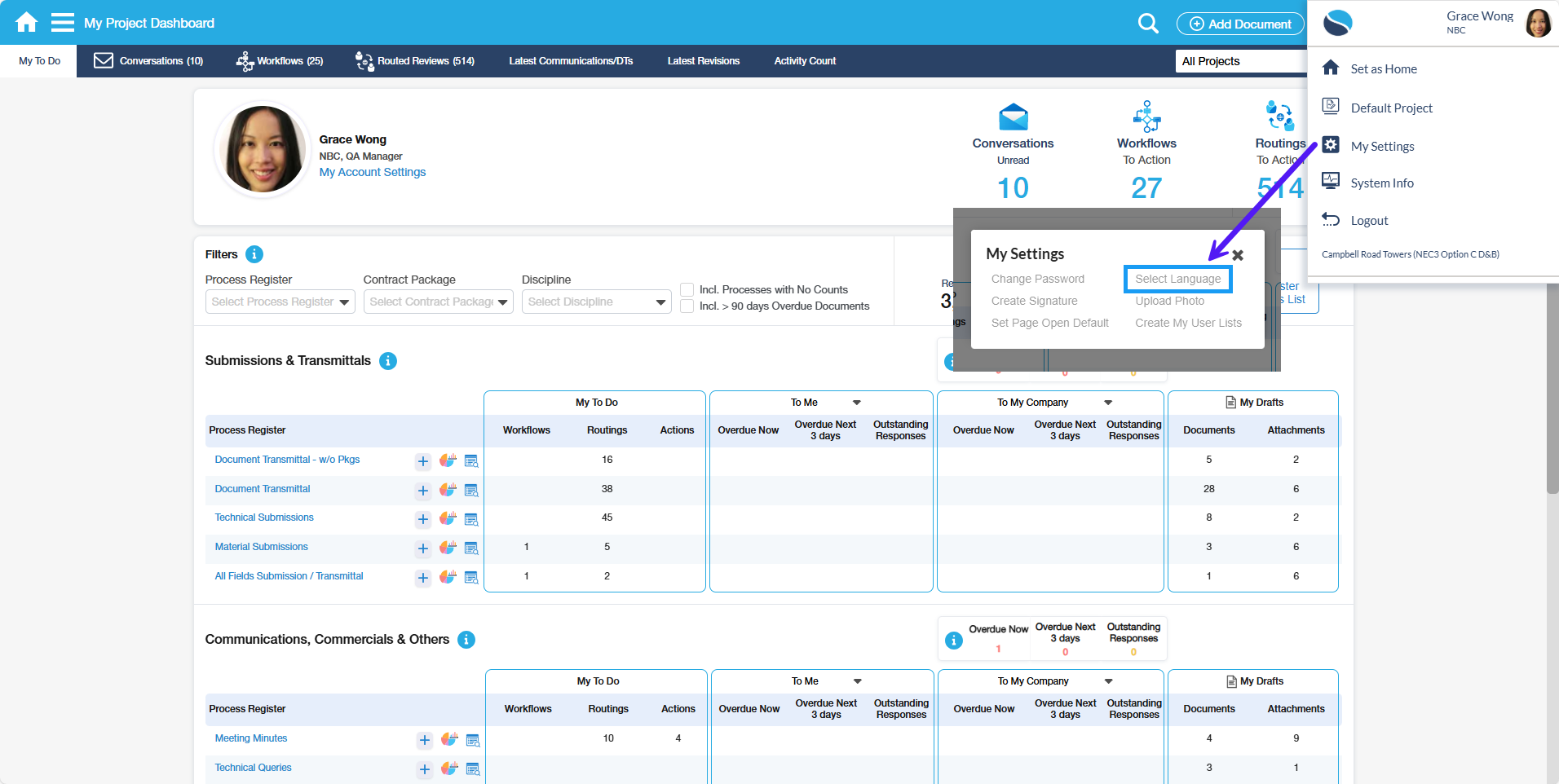This screenshot has width=1559, height=784.
Task: Select Logout from user menu
Action: coord(1369,221)
